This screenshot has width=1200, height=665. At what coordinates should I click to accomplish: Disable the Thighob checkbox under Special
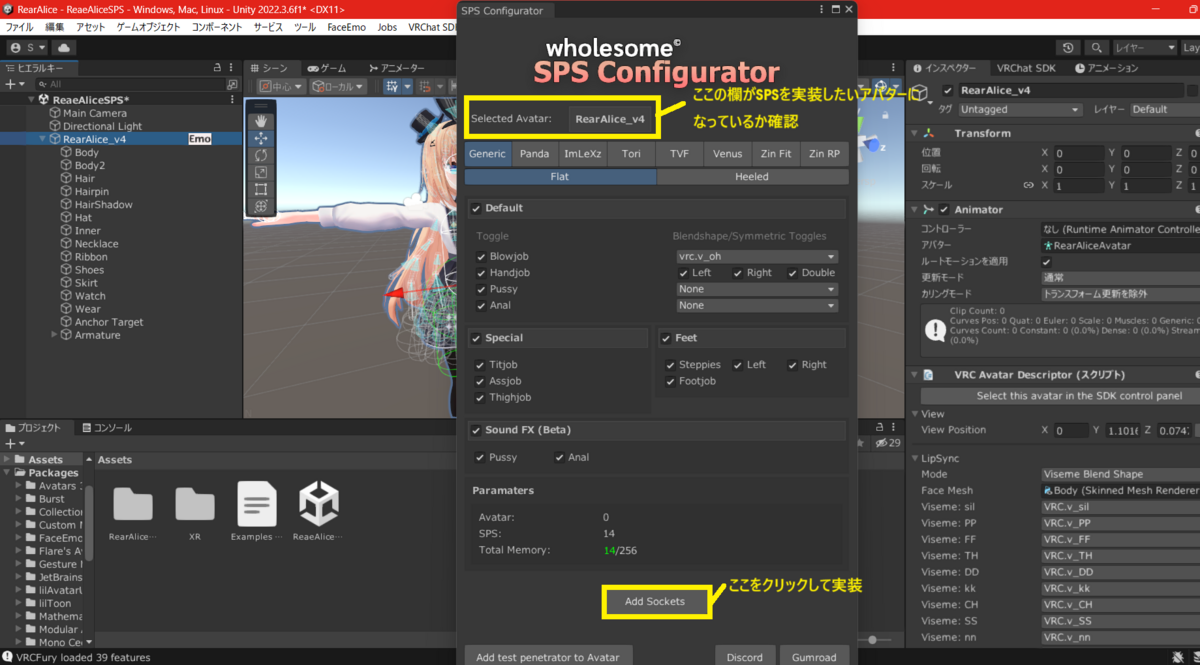(481, 397)
